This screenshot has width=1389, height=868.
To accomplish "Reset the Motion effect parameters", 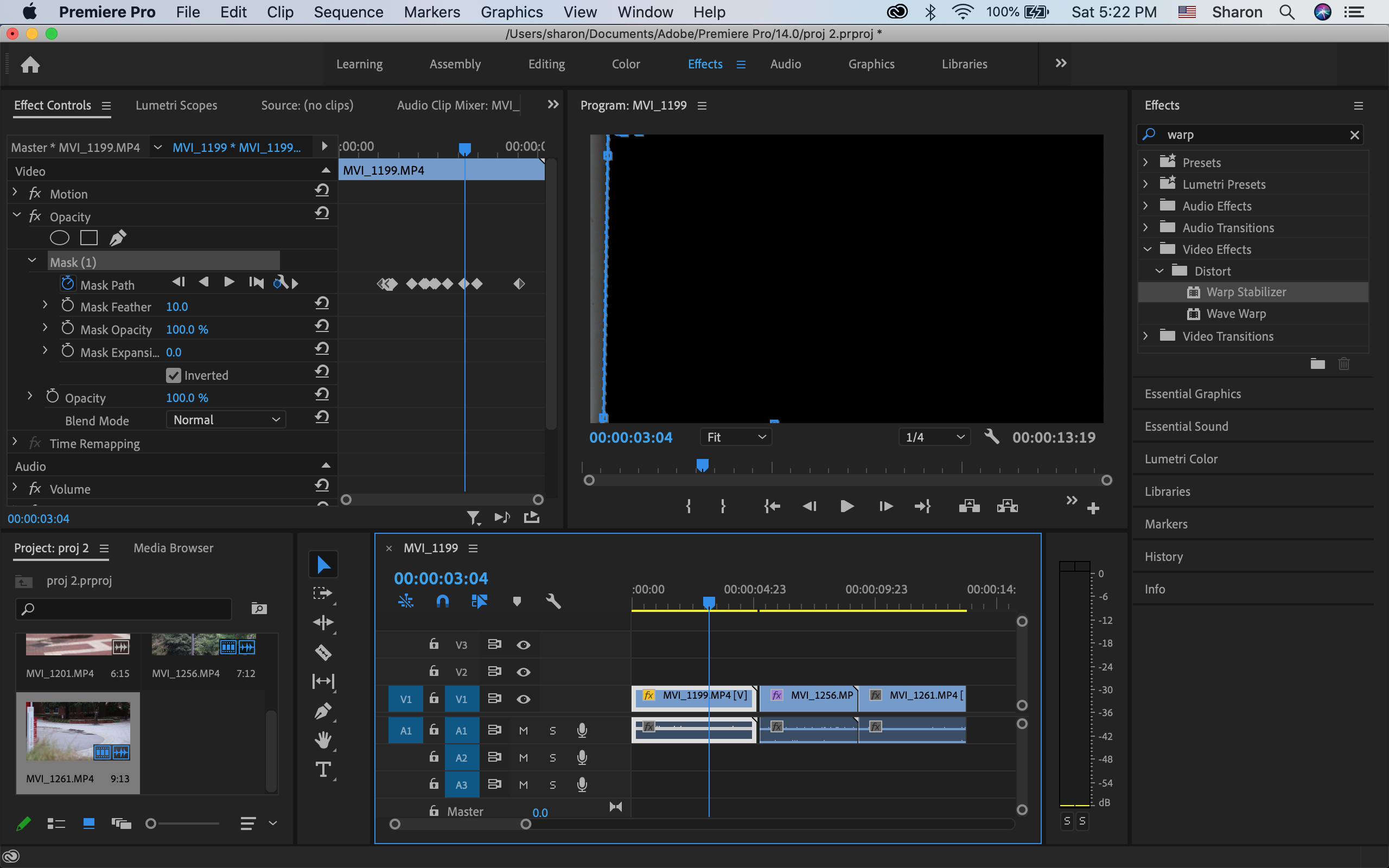I will pos(322,190).
